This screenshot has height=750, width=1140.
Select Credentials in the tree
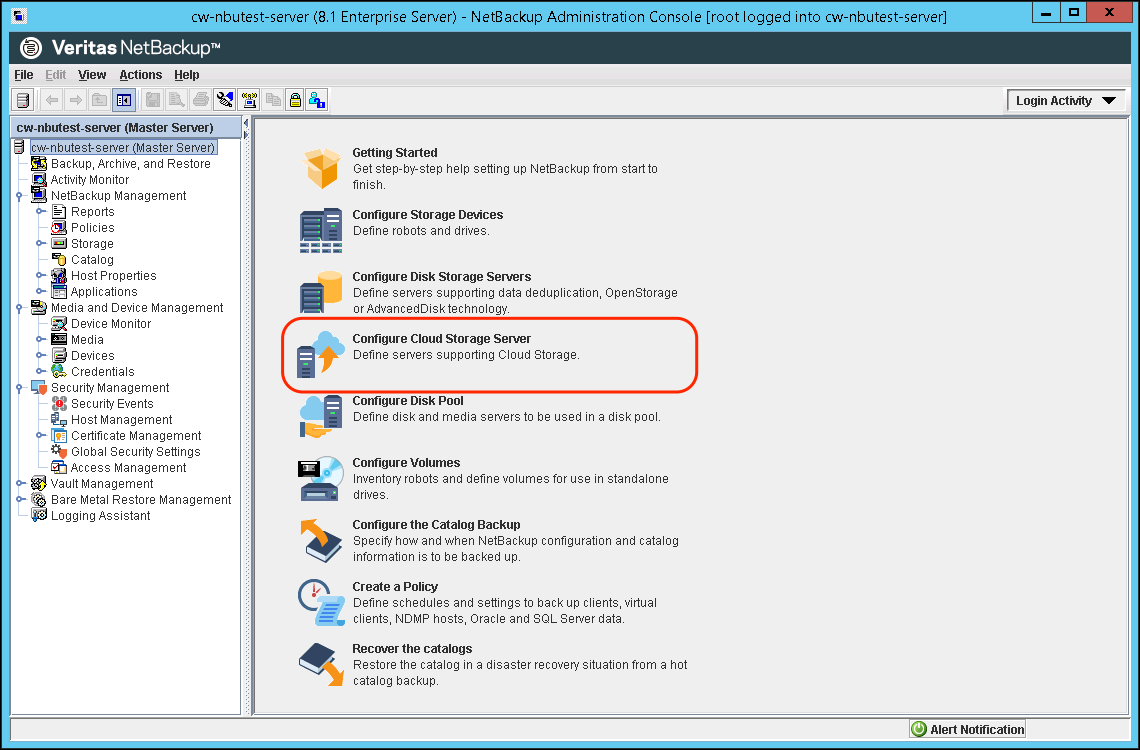[103, 371]
